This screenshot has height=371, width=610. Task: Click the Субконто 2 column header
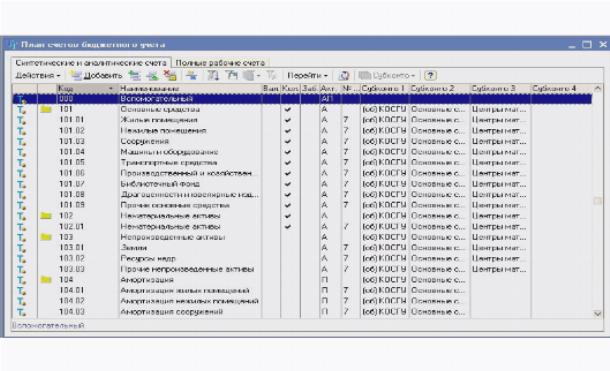click(440, 89)
